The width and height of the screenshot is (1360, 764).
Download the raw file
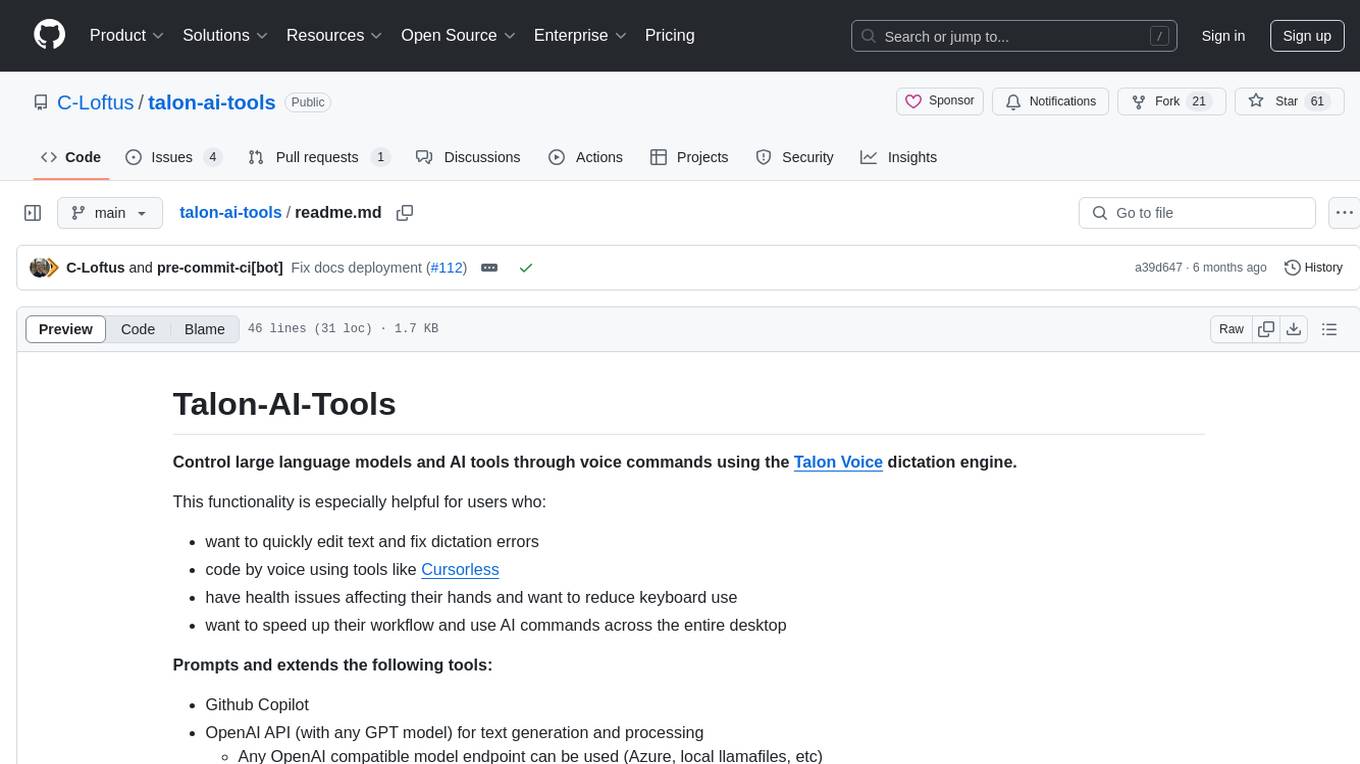[x=1293, y=329]
